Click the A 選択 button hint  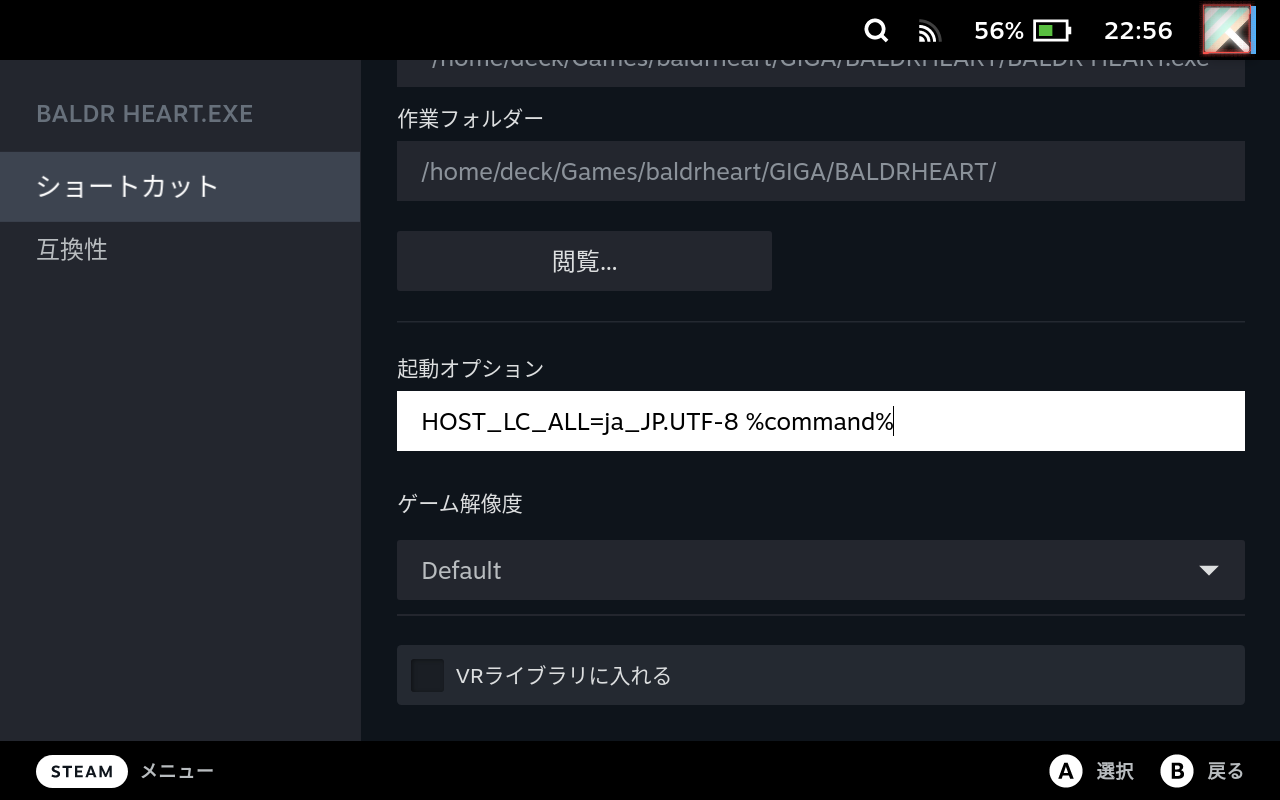pos(1092,771)
